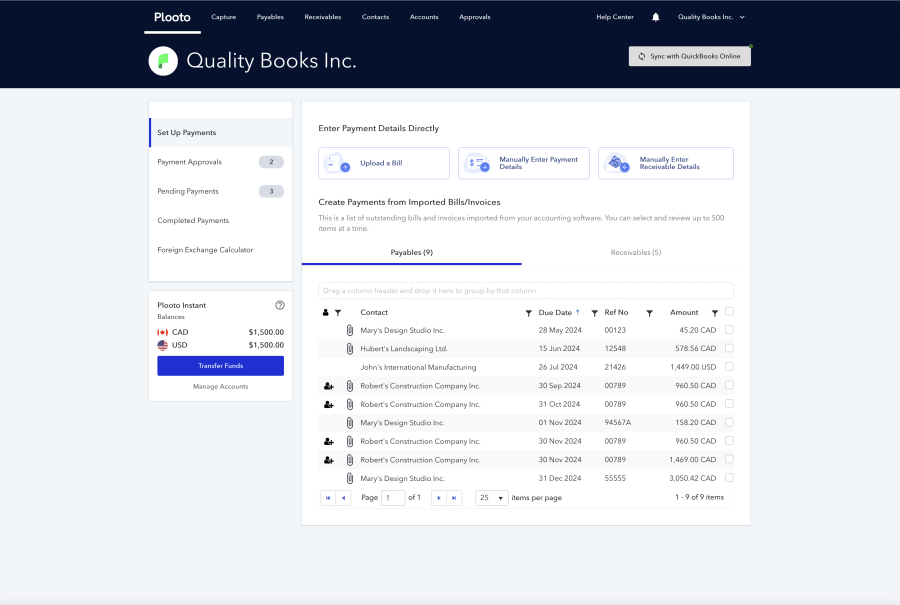
Task: Jump to the last page arrow
Action: (454, 498)
